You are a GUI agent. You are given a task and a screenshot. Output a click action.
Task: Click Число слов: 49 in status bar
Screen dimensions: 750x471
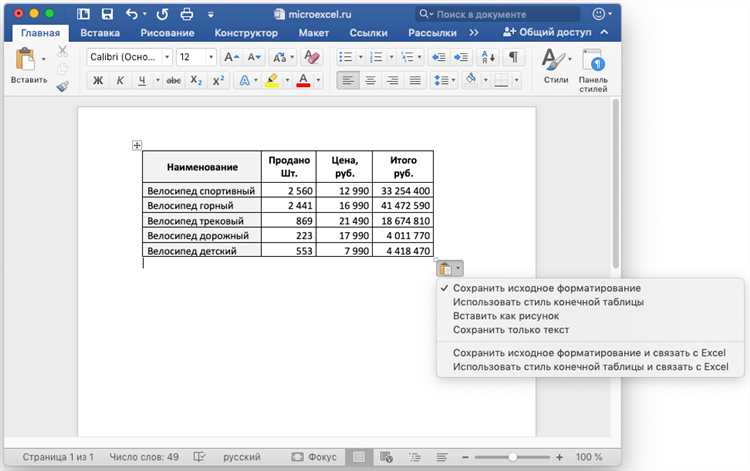click(x=144, y=457)
